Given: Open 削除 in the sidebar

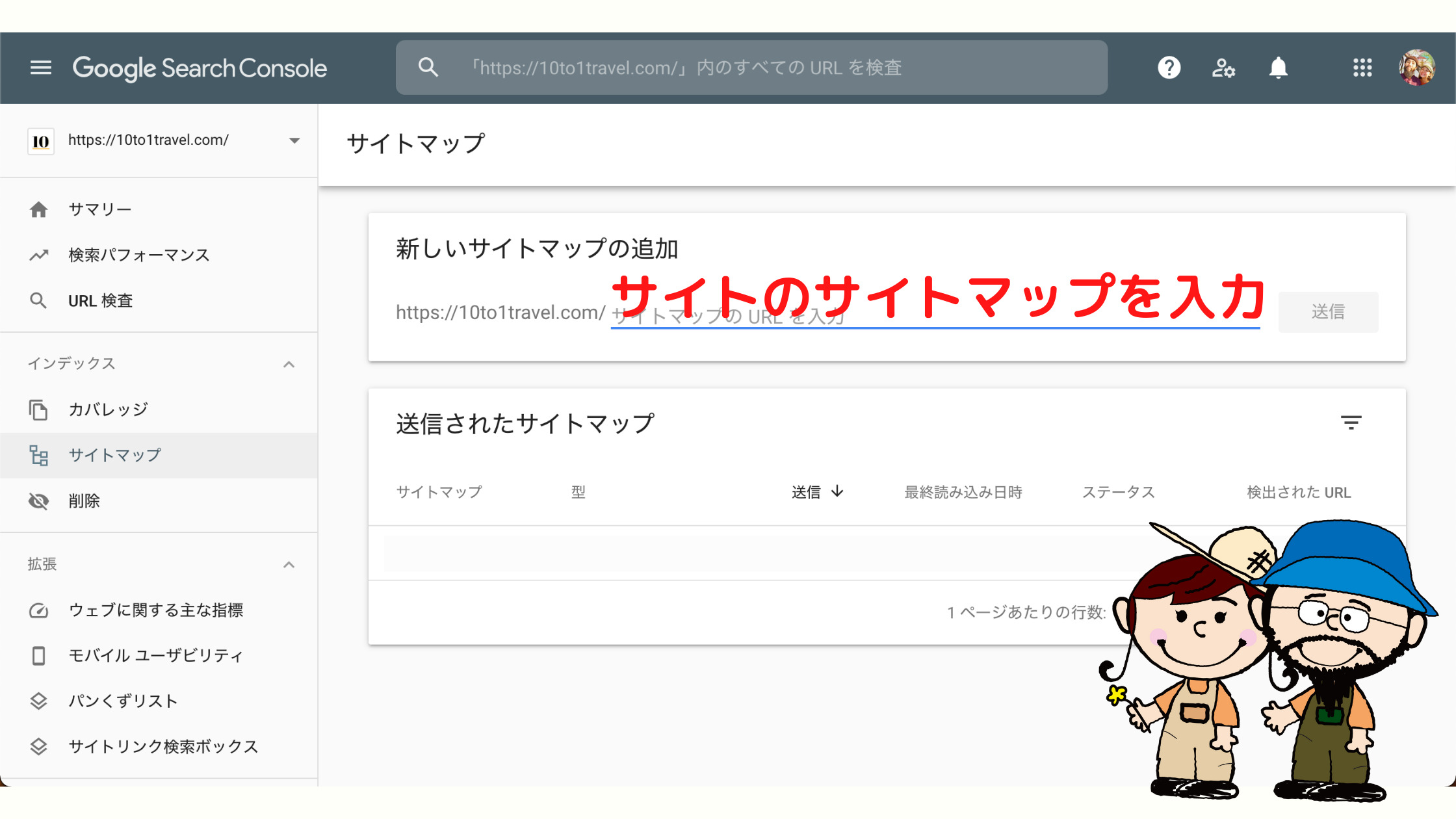Looking at the screenshot, I should click(x=159, y=501).
